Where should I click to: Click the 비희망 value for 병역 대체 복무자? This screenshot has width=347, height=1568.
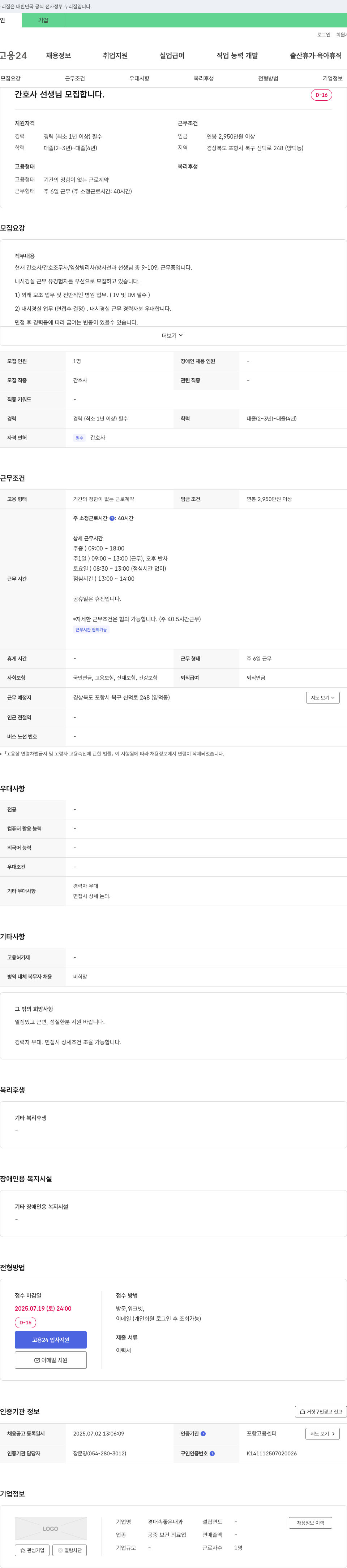[x=81, y=977]
